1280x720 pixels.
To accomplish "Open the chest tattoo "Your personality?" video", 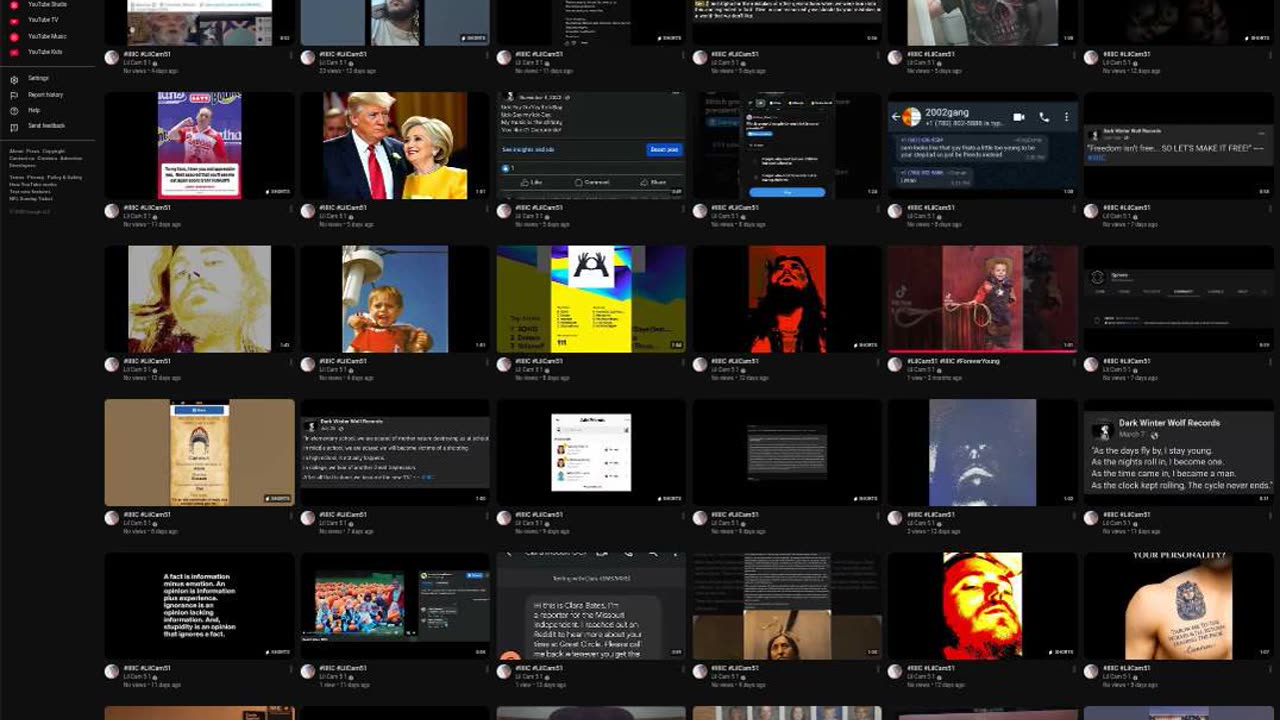I will [1179, 606].
